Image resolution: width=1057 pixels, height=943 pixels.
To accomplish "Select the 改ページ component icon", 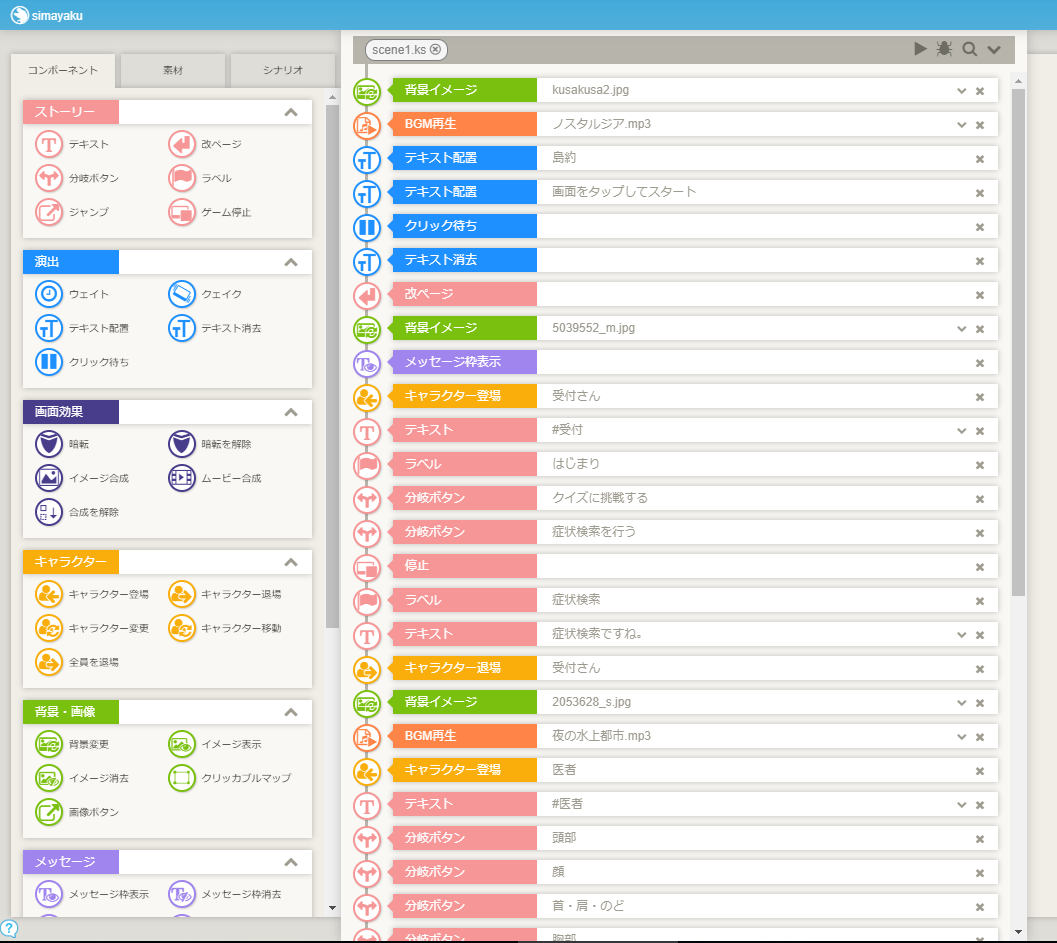I will click(x=181, y=144).
